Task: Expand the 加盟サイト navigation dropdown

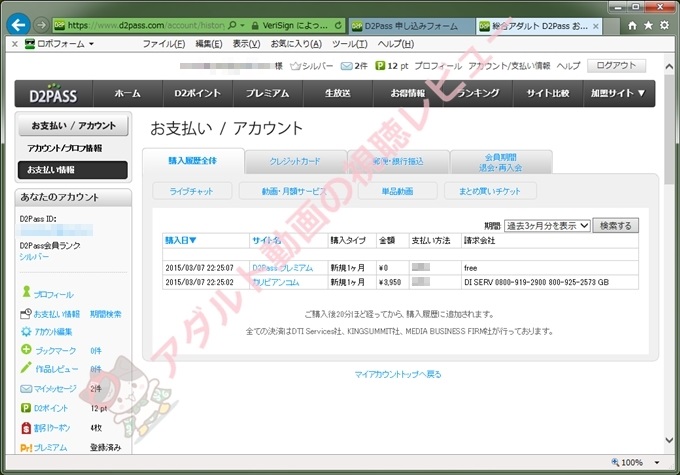Action: click(x=618, y=93)
